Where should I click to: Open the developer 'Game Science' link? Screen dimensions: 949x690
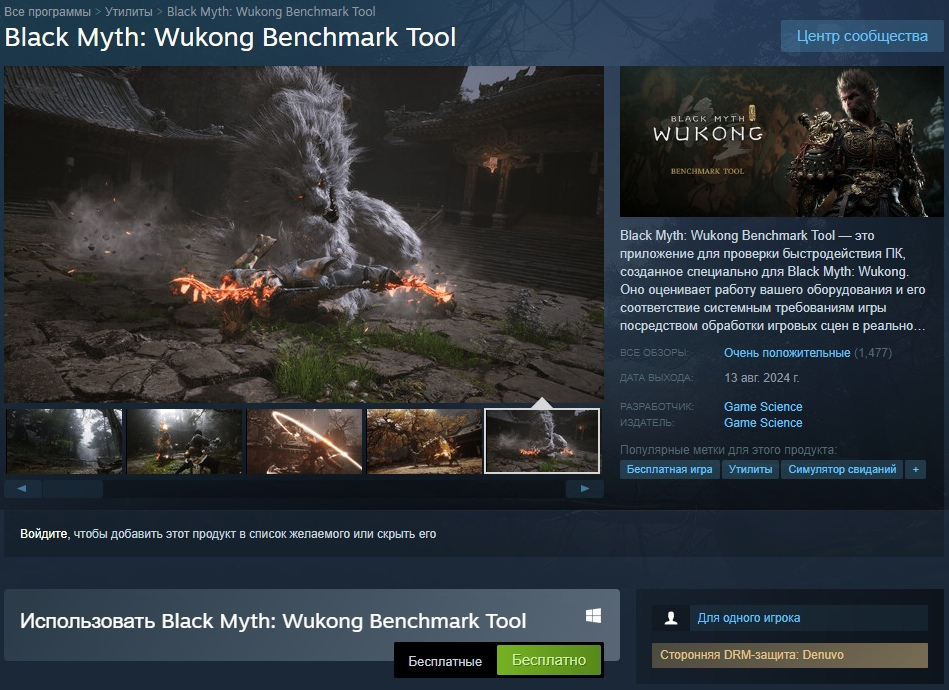763,407
